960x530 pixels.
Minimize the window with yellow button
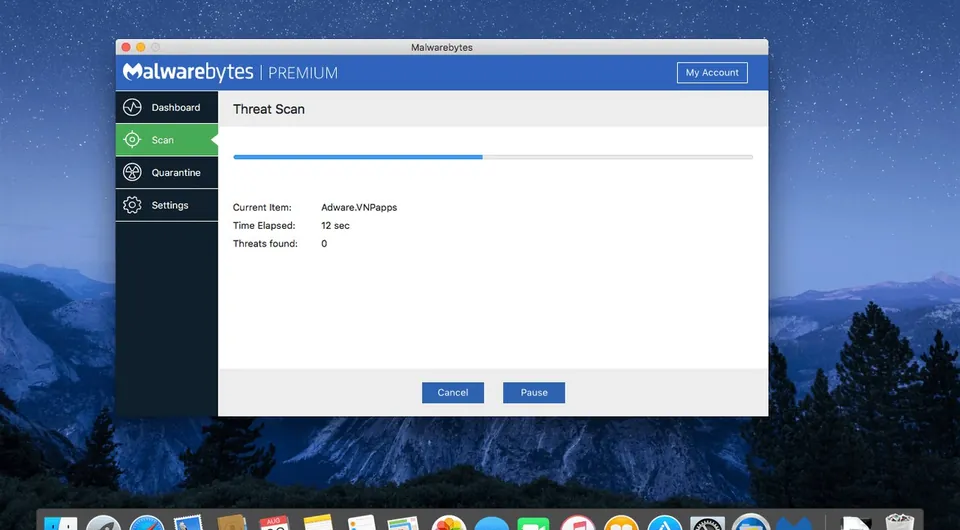click(141, 47)
